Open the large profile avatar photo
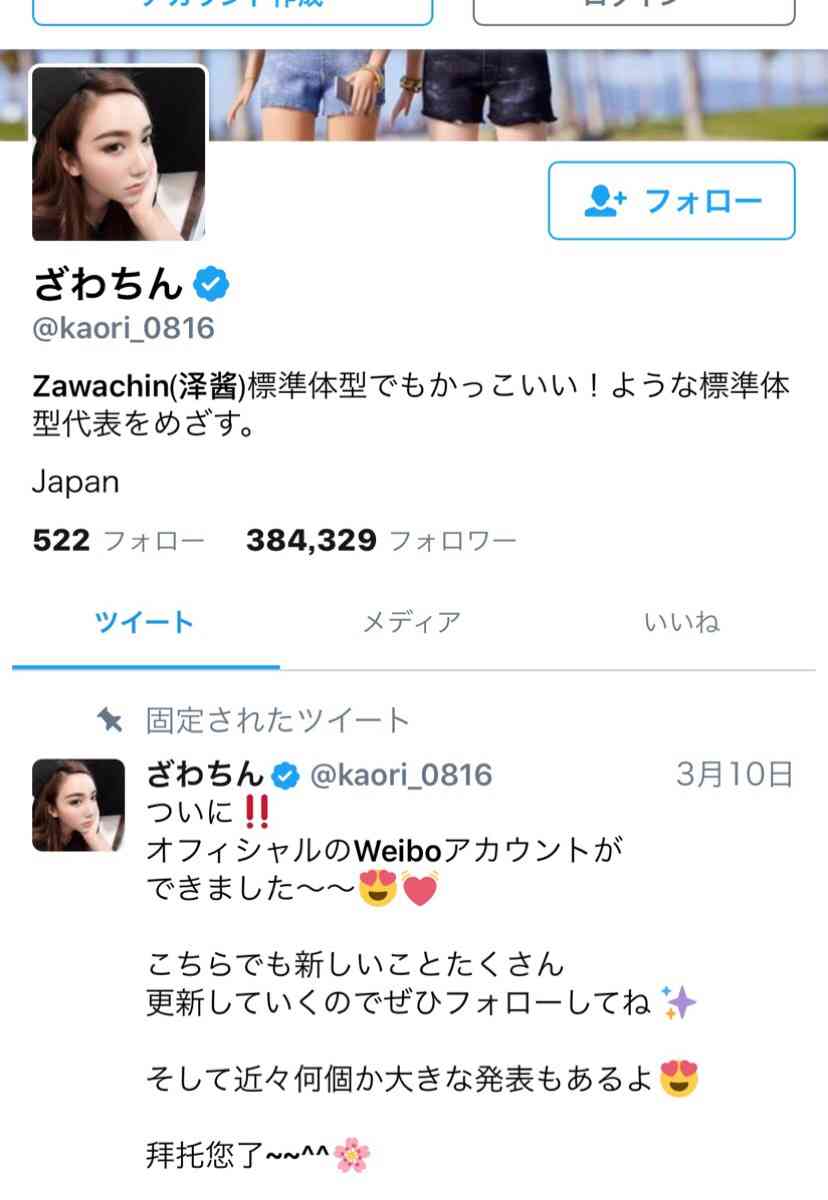Viewport: 828px width, 1200px height. 120,154
